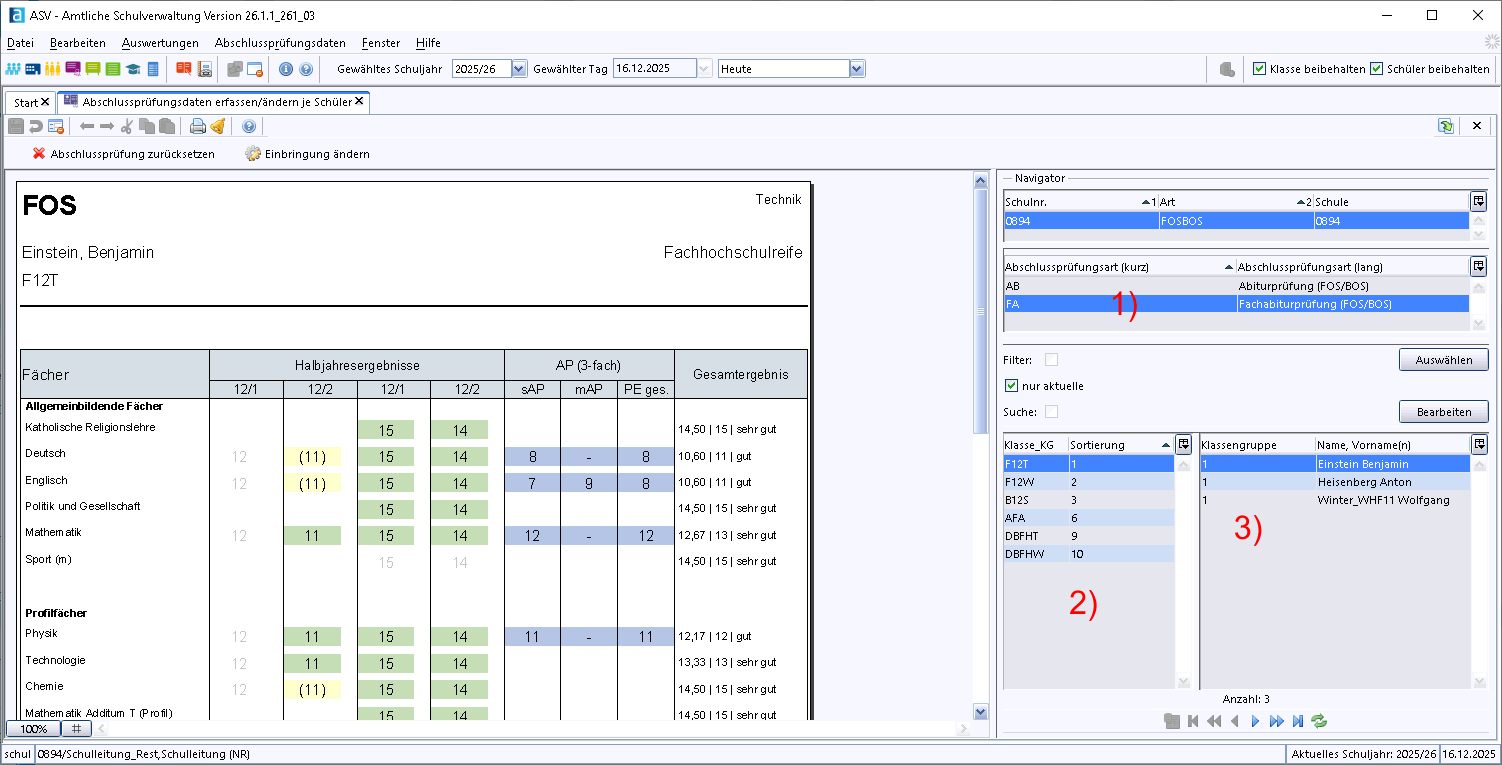
Task: Go to next record with blue arrow
Action: click(1255, 721)
